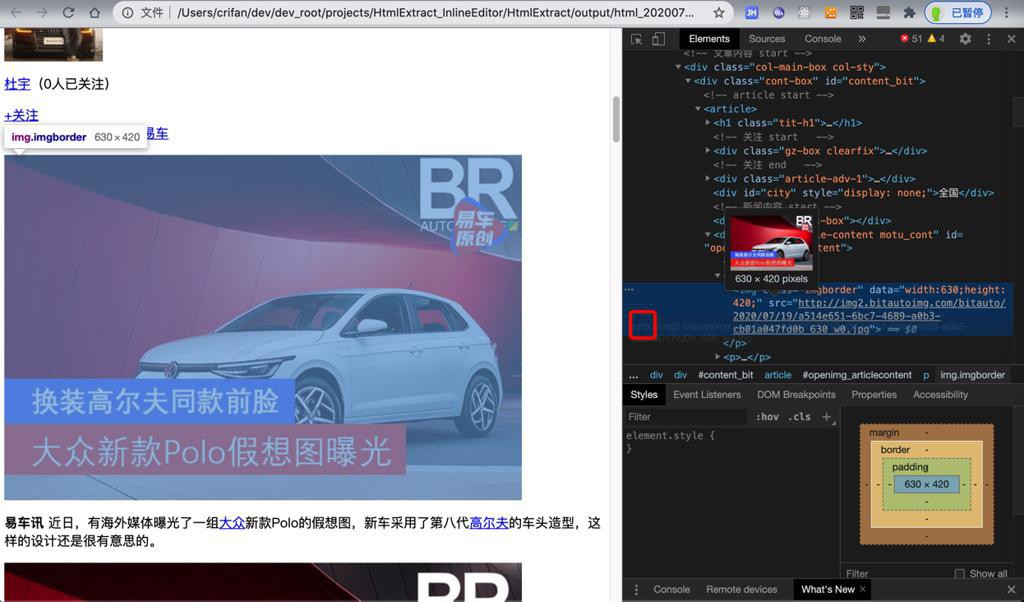
Task: Select the div id city node
Action: pyautogui.click(x=854, y=193)
